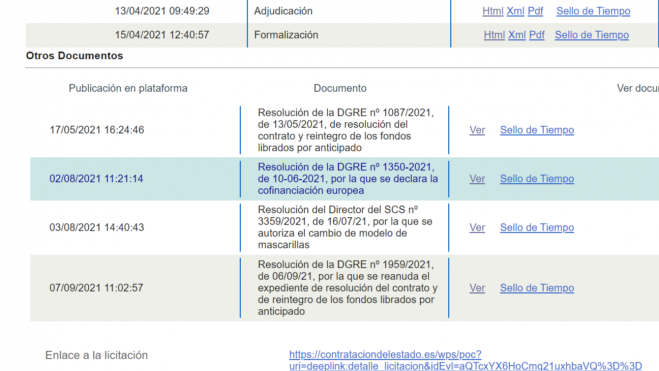Viewport: 659px width, 371px height.
Task: Open Pdf link in the Adjudicación row
Action: pyautogui.click(x=535, y=11)
